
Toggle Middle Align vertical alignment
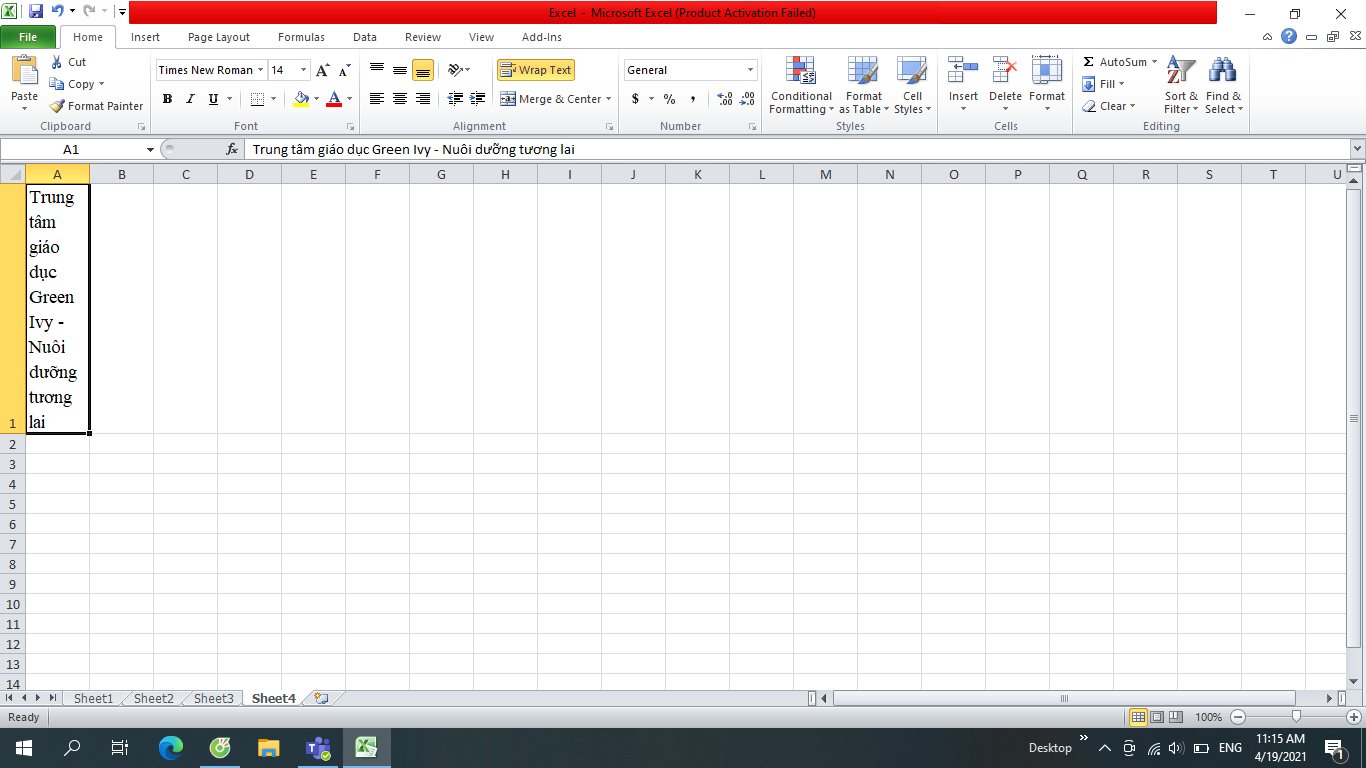pyautogui.click(x=400, y=70)
